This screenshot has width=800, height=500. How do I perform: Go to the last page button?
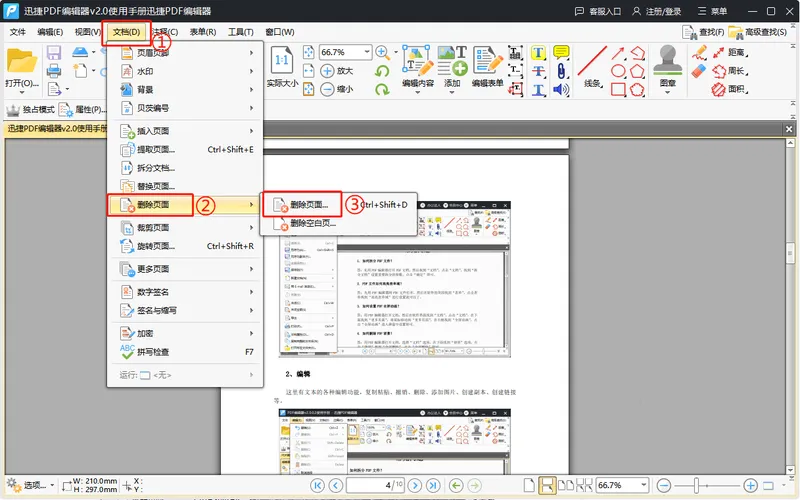pos(433,485)
